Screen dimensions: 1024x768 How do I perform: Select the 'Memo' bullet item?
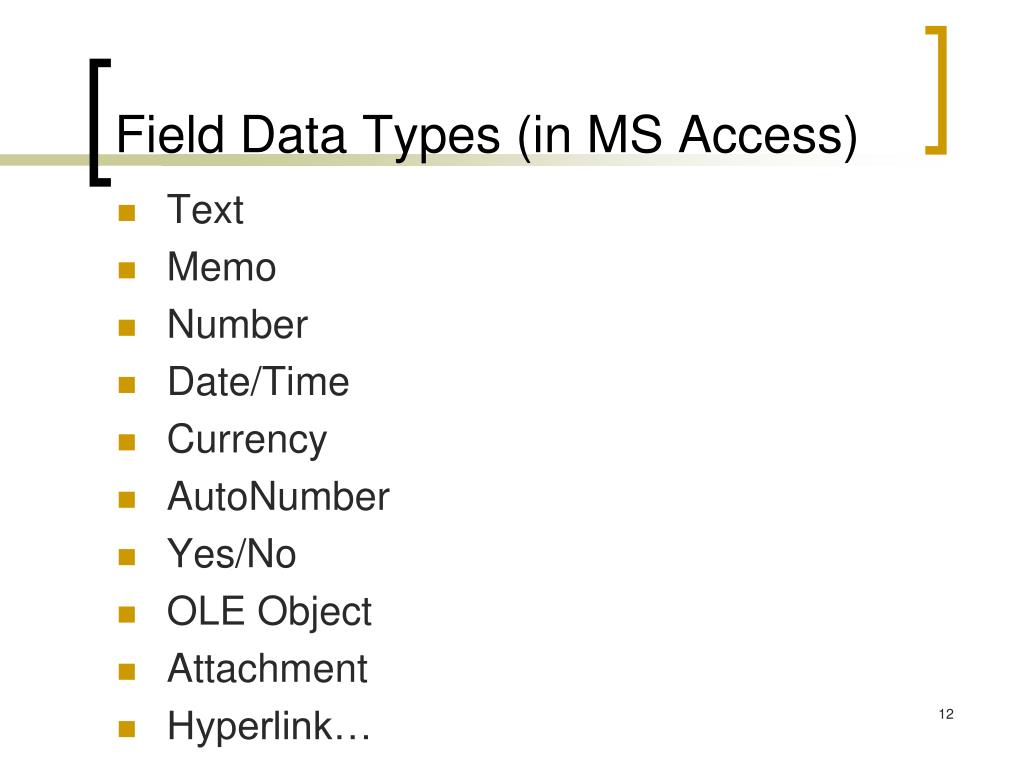click(221, 267)
